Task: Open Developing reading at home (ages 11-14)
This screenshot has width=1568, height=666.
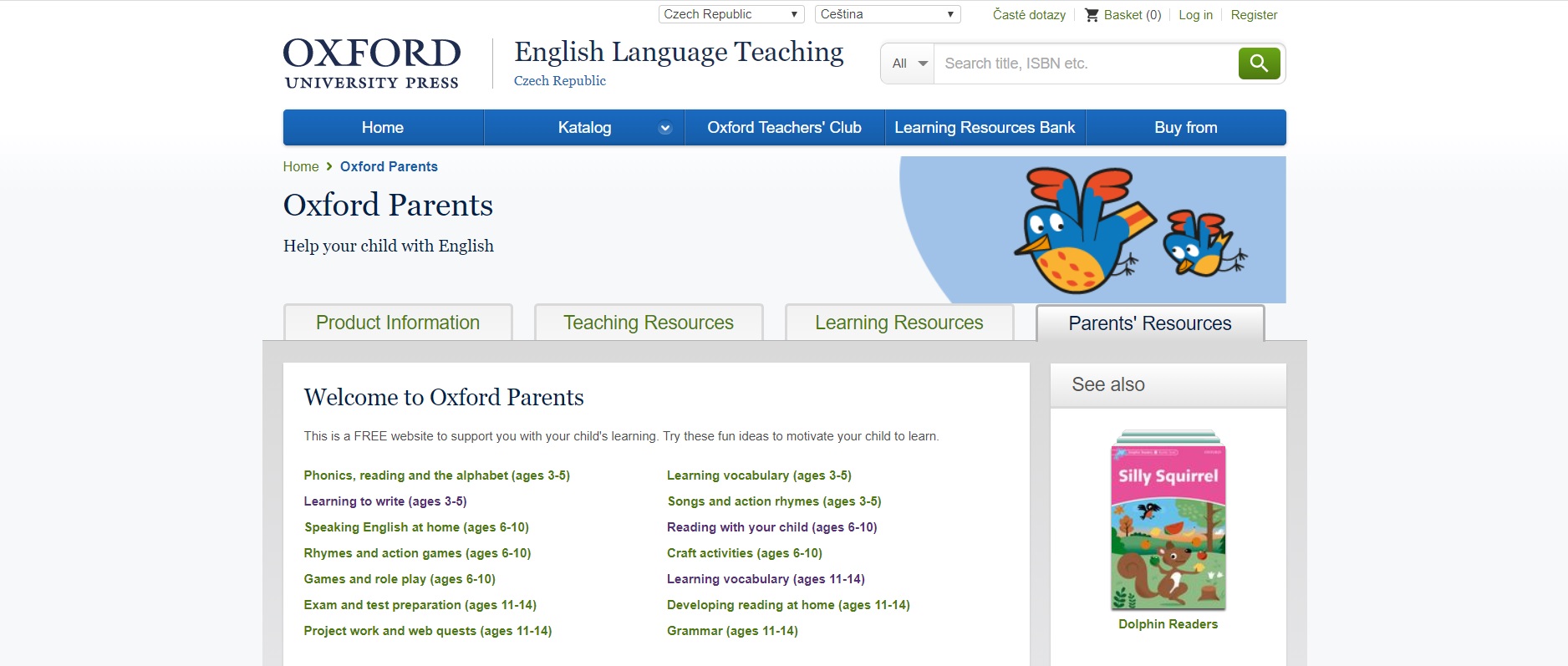Action: point(788,605)
